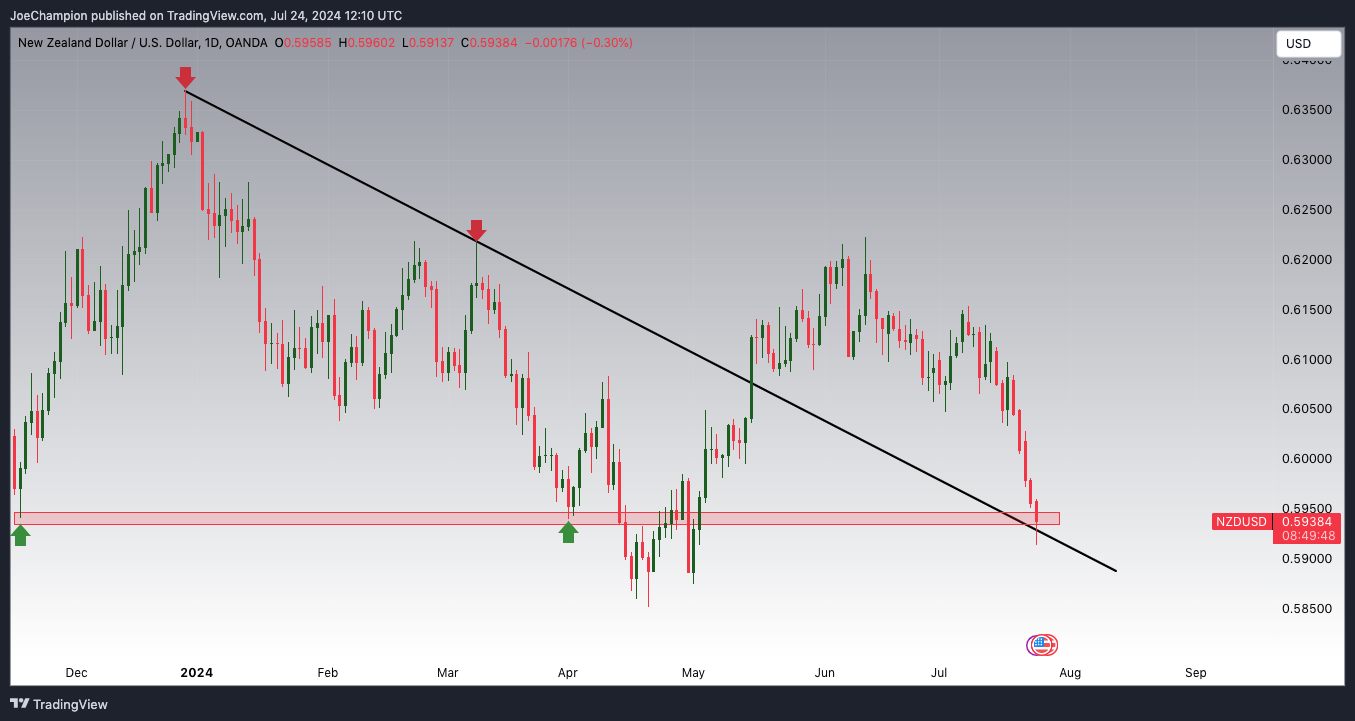Click the high value H0.59602

pyautogui.click(x=366, y=43)
